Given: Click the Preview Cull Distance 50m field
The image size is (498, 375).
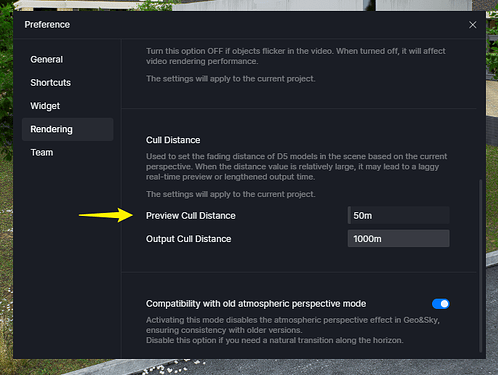Looking at the screenshot, I should pos(398,215).
